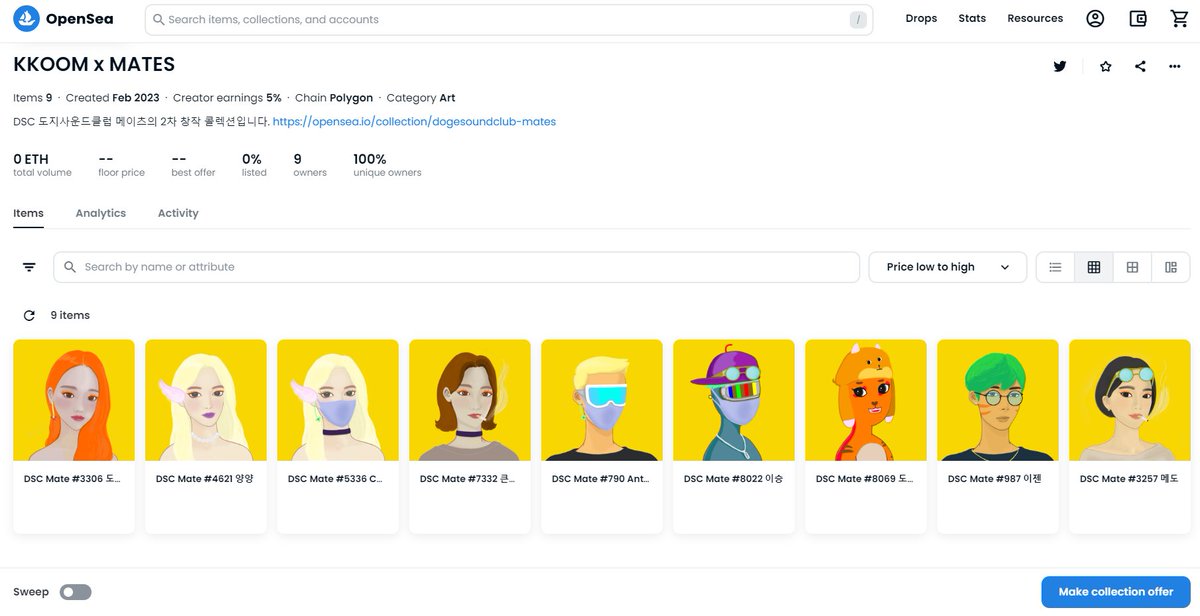This screenshot has width=1200, height=616.
Task: Open the dogesoundclub-mates collection link
Action: click(x=414, y=122)
